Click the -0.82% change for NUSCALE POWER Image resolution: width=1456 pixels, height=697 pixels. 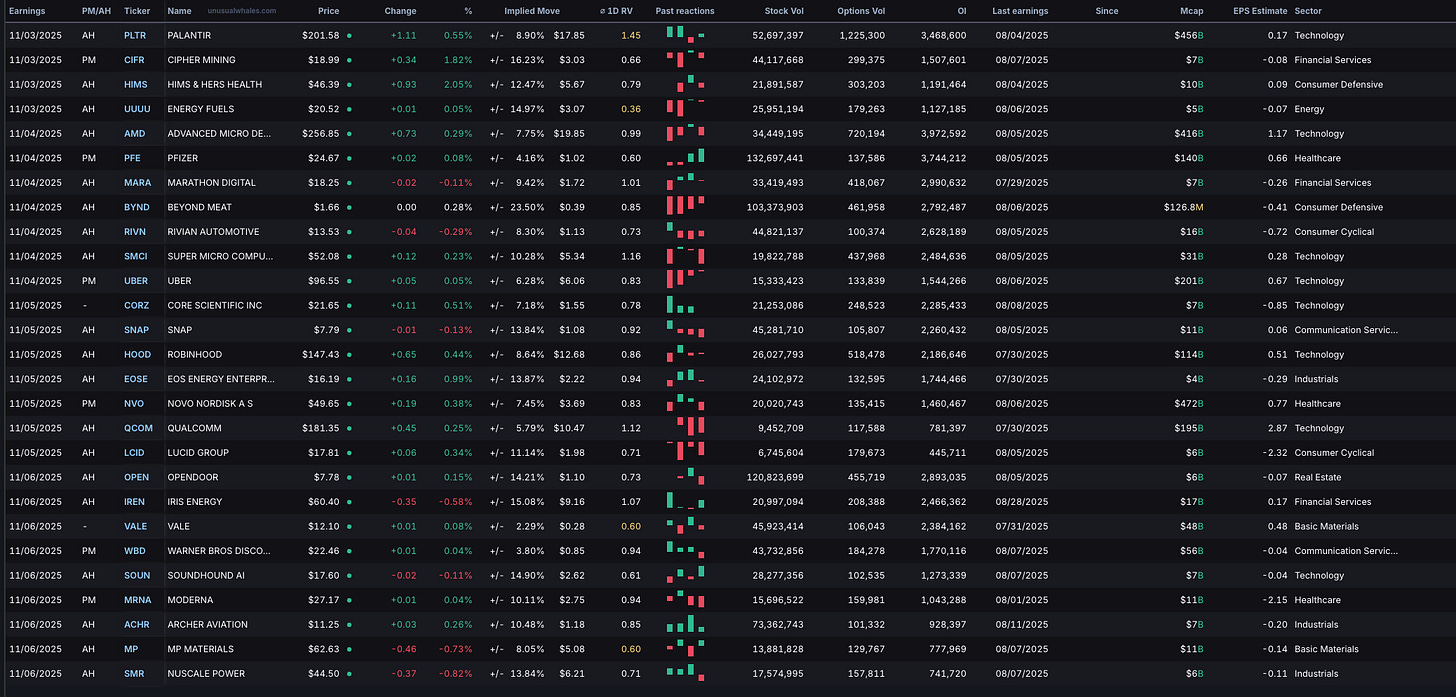coord(457,674)
